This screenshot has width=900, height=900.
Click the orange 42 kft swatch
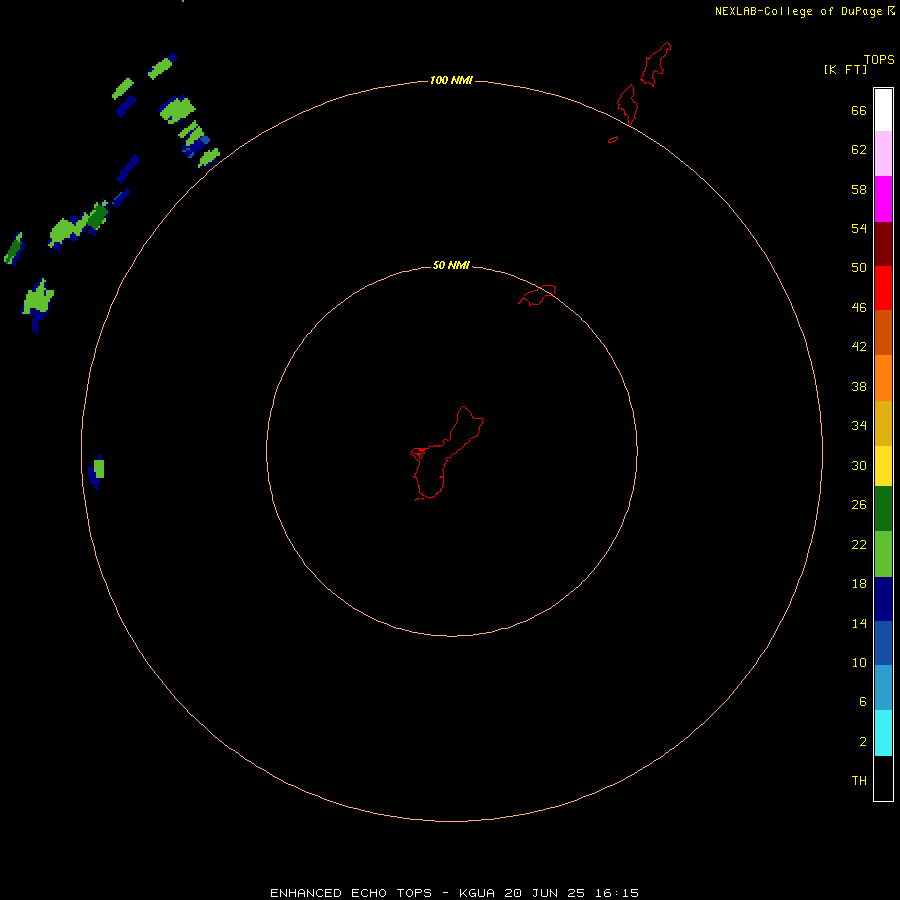tap(883, 378)
